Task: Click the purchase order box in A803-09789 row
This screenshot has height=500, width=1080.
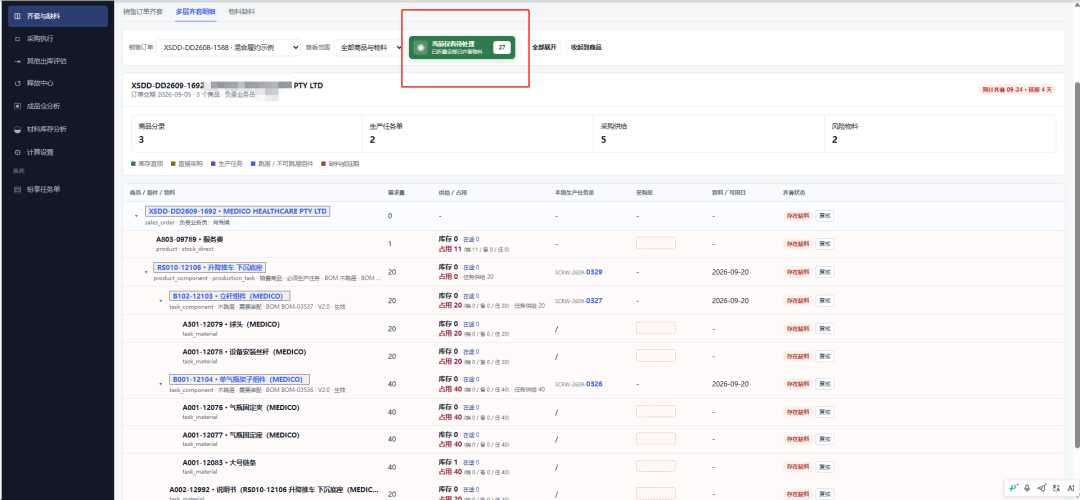Action: (x=656, y=243)
